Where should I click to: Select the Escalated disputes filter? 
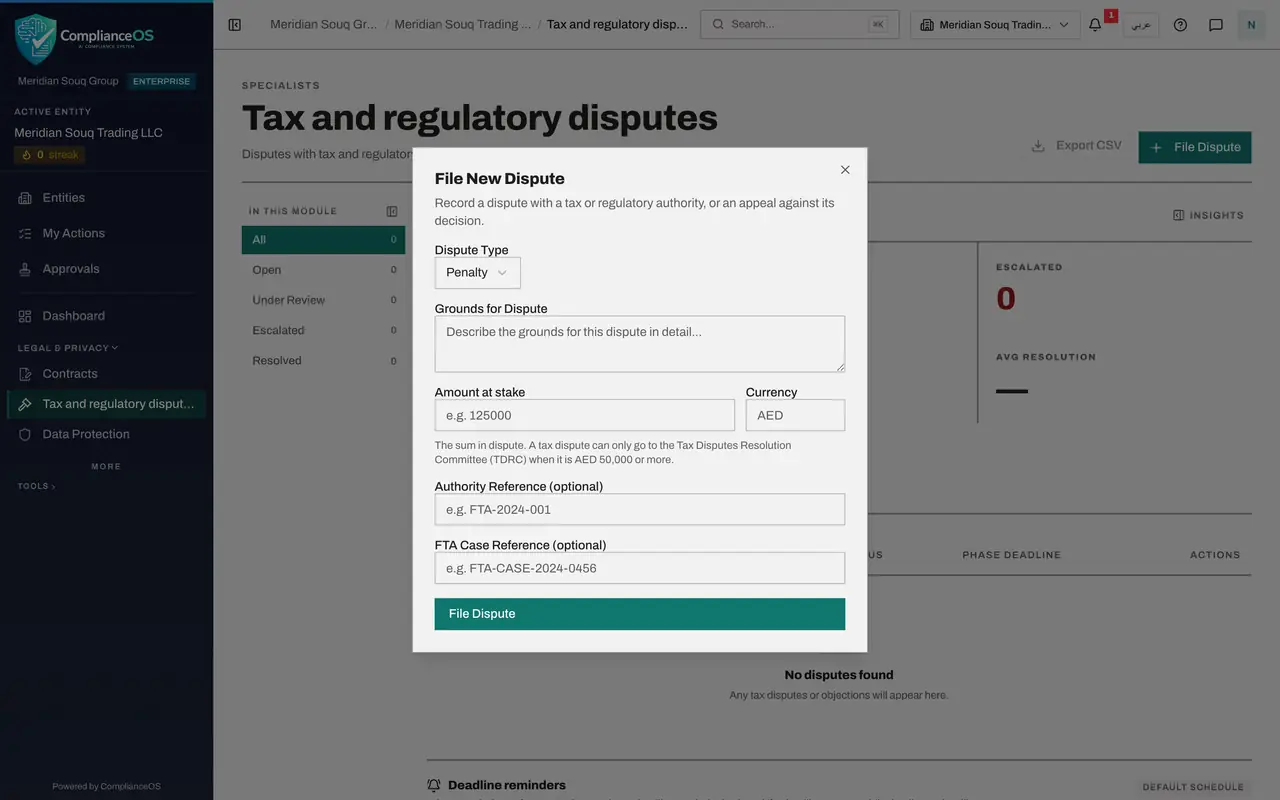click(x=323, y=330)
